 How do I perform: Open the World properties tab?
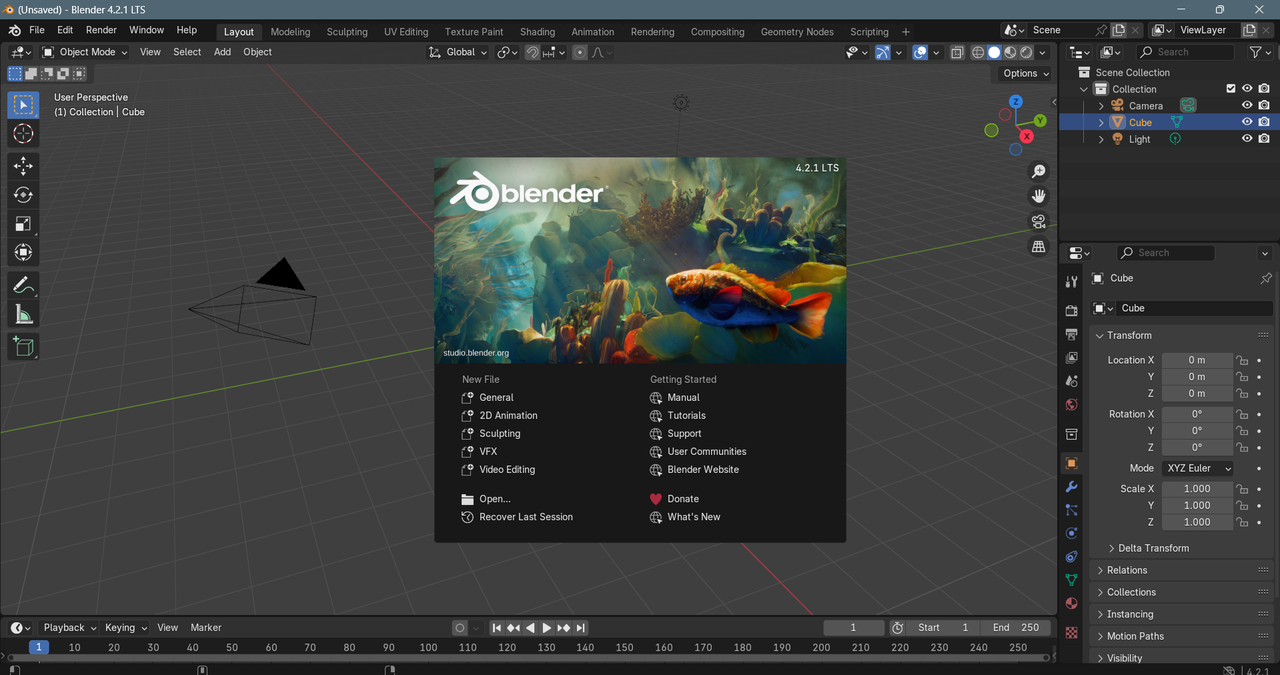click(1071, 405)
